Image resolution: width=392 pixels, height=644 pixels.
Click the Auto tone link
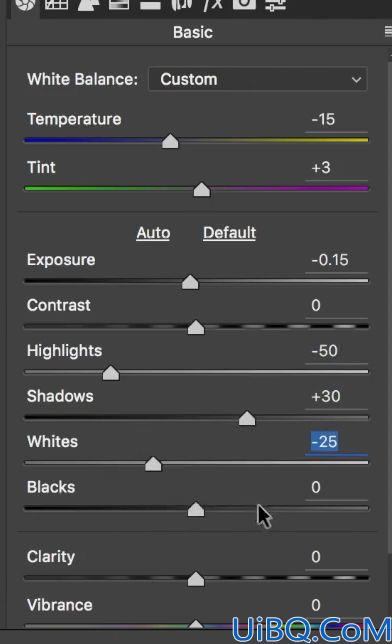(153, 233)
